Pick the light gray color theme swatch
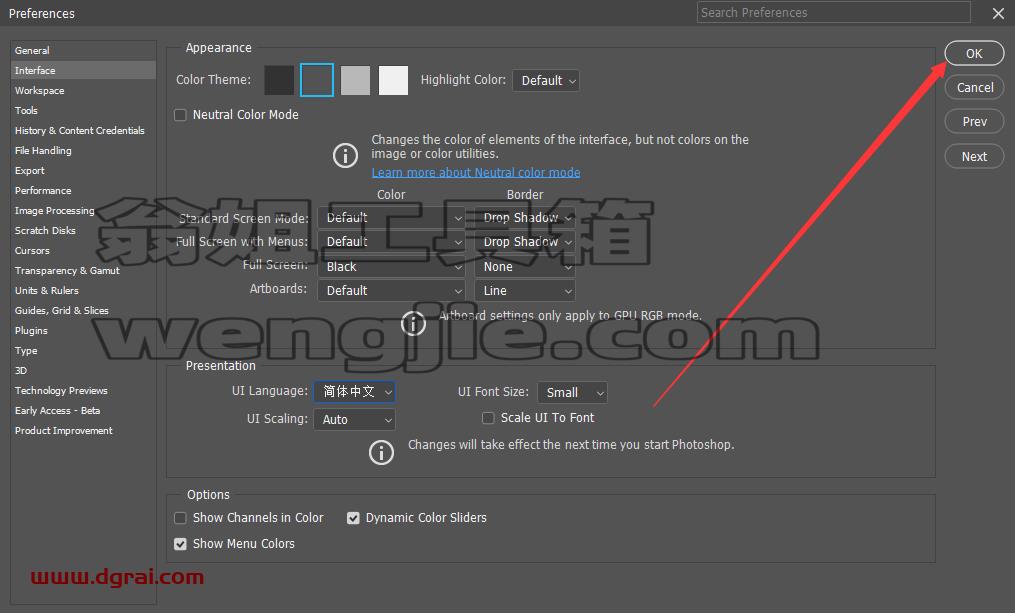 point(355,80)
